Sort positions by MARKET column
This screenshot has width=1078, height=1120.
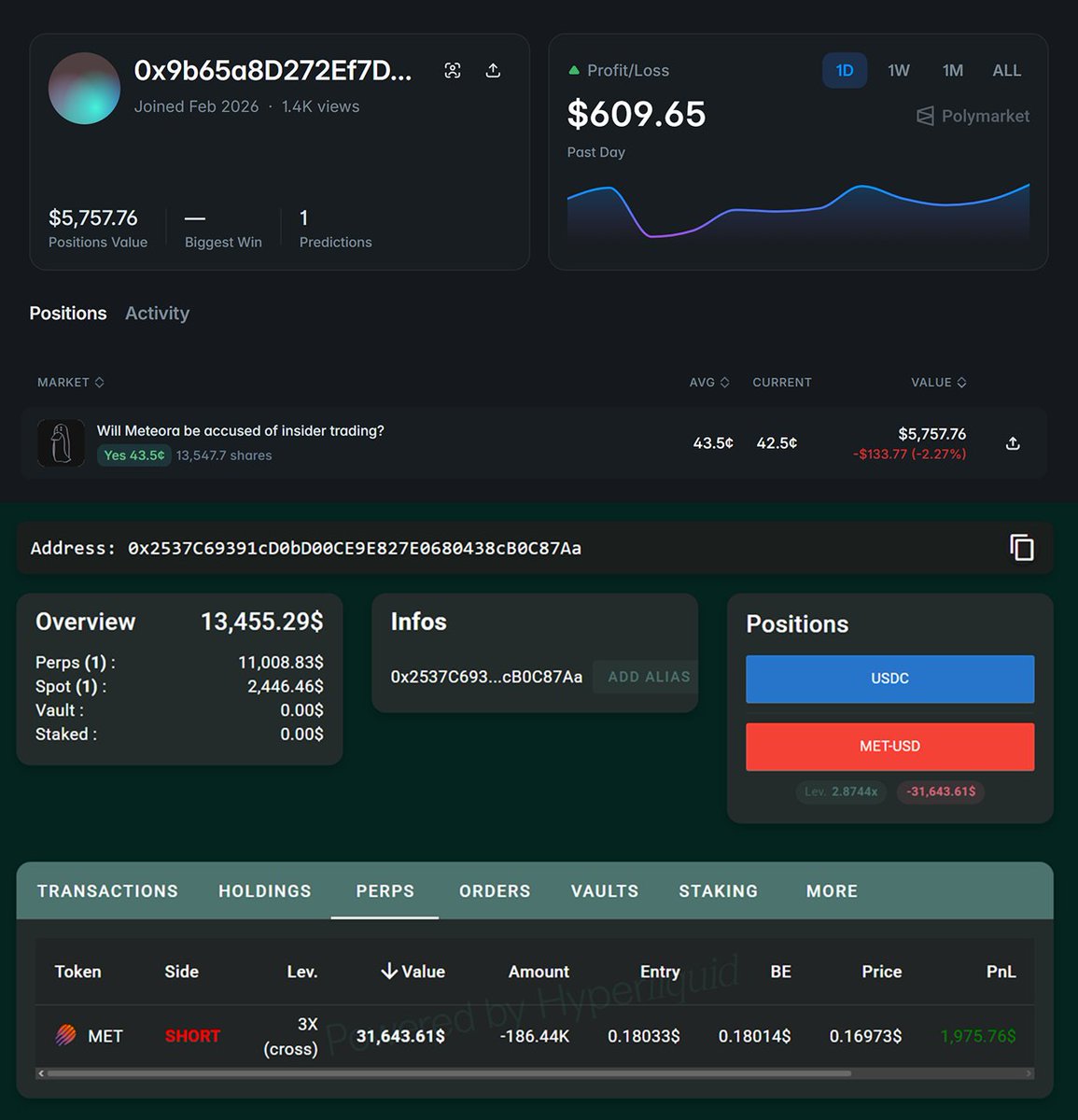point(71,383)
